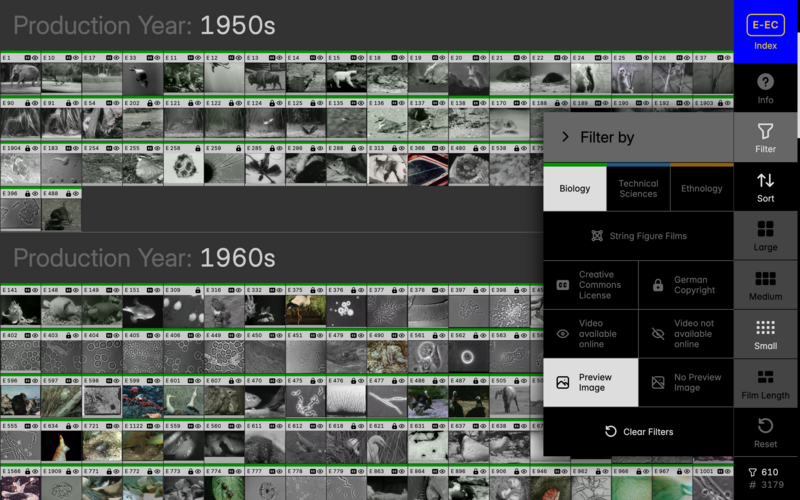Click the Filter funnel icon
Screen dimensions: 800x500
click(765, 137)
